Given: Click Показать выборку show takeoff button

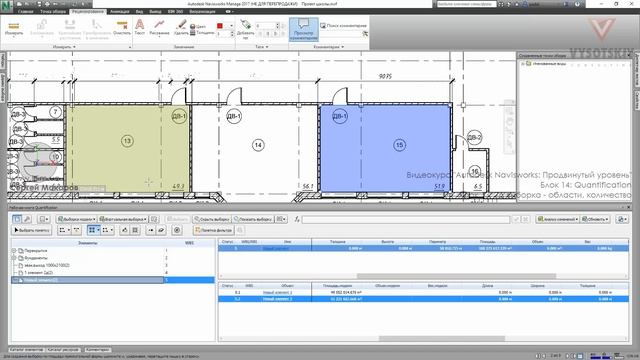Looking at the screenshot, I should pos(253,219).
